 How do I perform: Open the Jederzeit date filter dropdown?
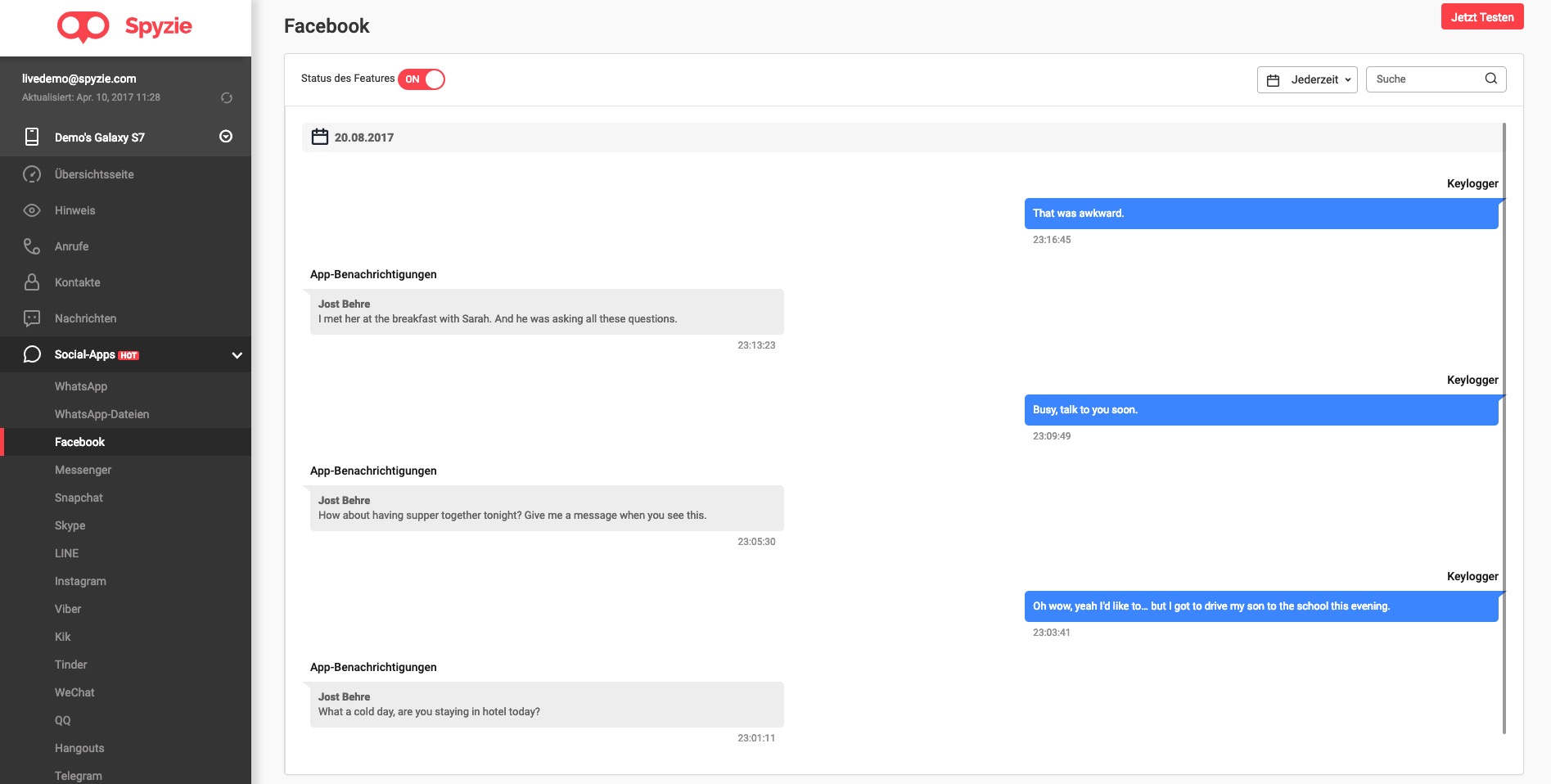click(1307, 79)
